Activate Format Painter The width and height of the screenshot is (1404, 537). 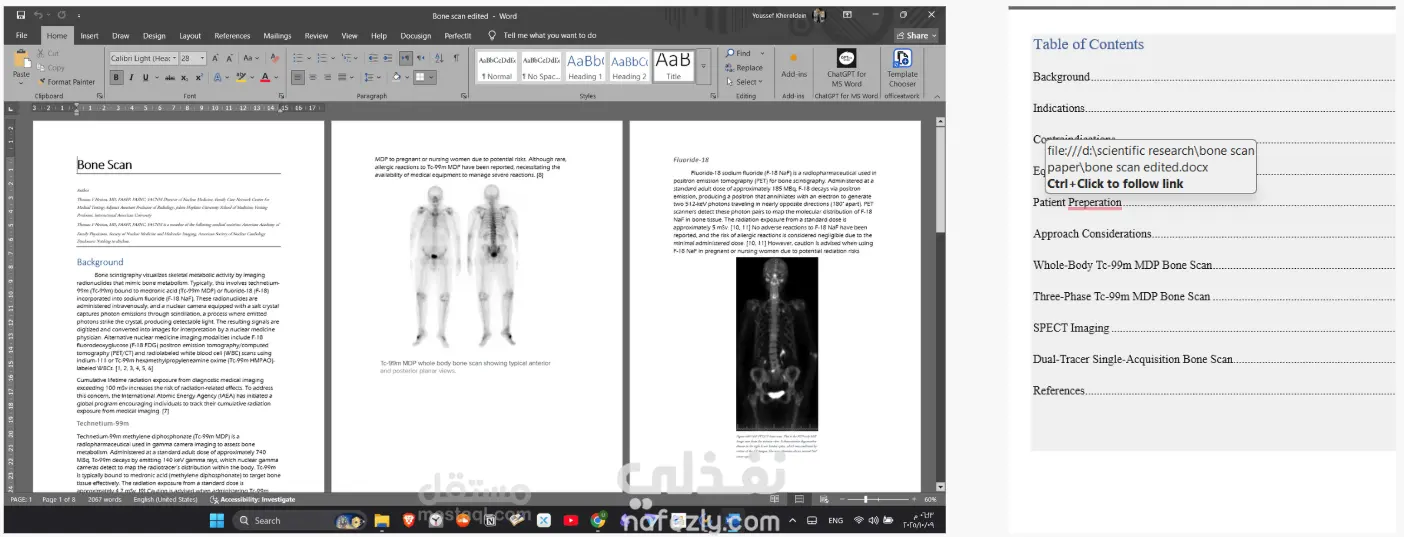coord(65,82)
